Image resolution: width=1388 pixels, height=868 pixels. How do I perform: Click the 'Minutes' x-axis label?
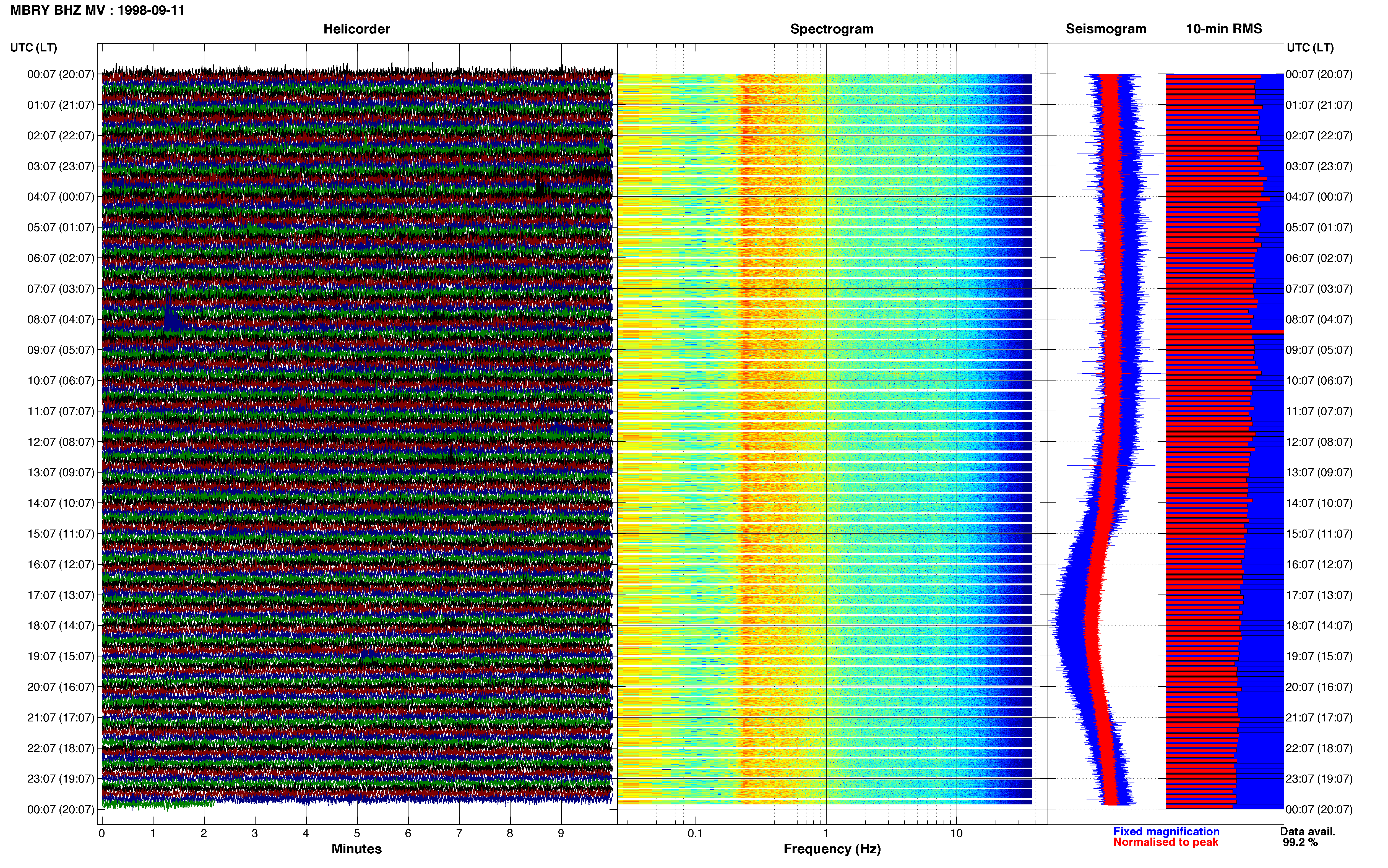coord(356,848)
